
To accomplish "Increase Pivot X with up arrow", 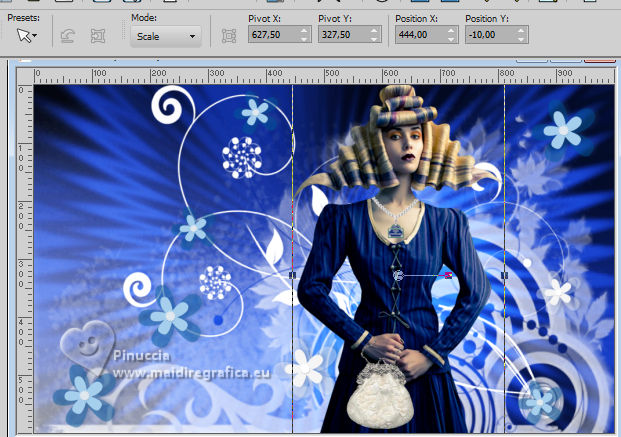I will pos(305,31).
